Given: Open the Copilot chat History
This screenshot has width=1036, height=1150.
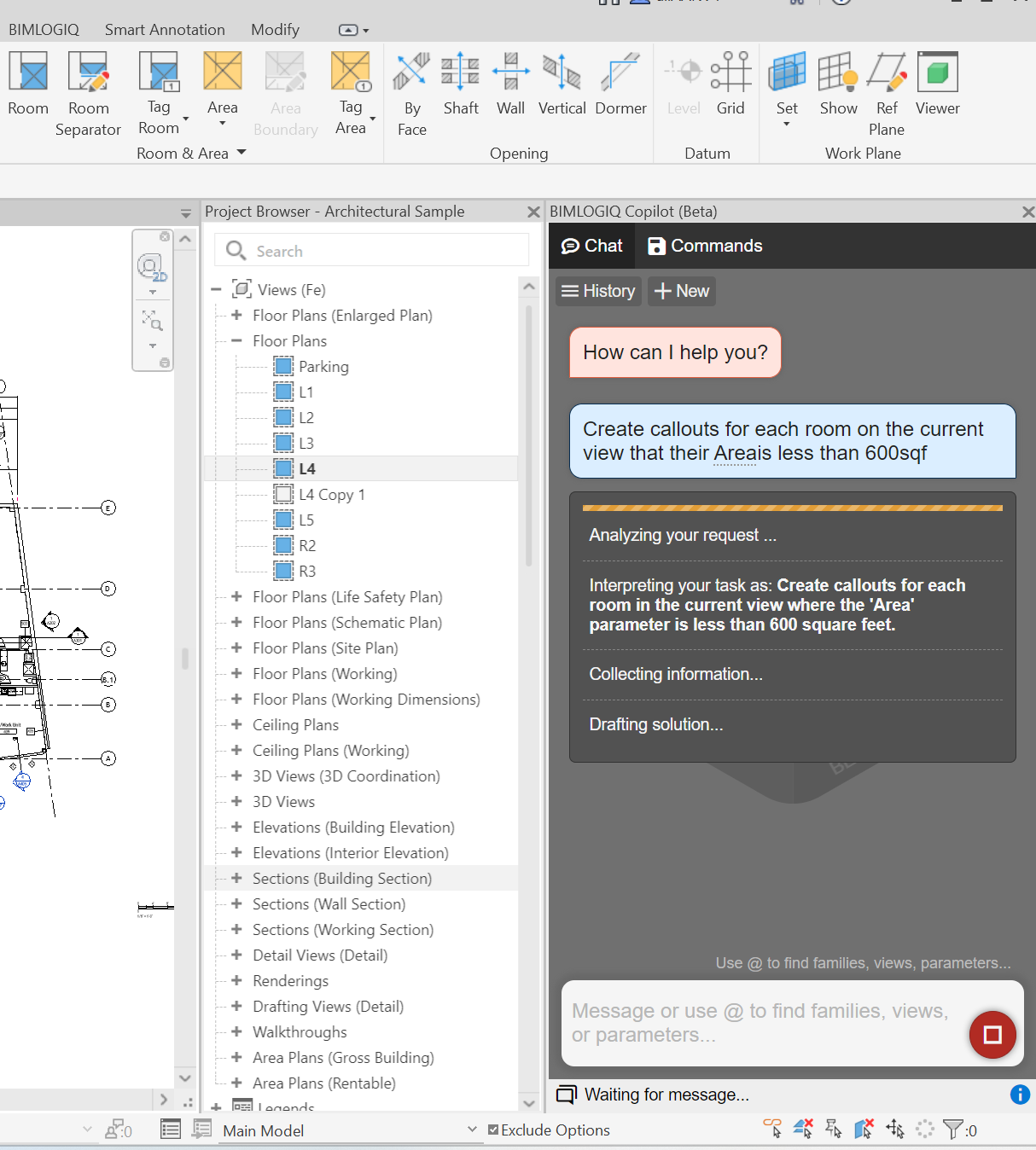Looking at the screenshot, I should pyautogui.click(x=598, y=291).
